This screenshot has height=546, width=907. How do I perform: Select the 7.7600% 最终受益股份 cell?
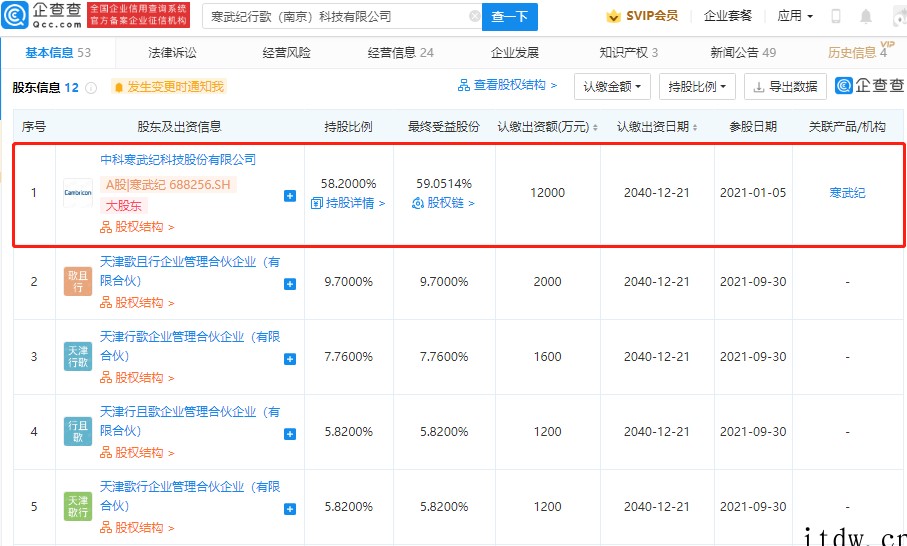coord(444,356)
